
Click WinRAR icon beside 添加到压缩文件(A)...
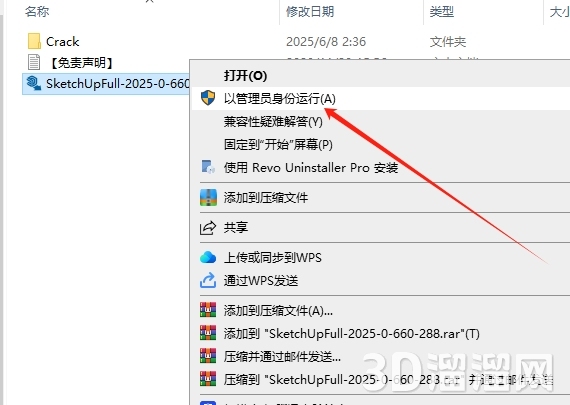tap(208, 310)
